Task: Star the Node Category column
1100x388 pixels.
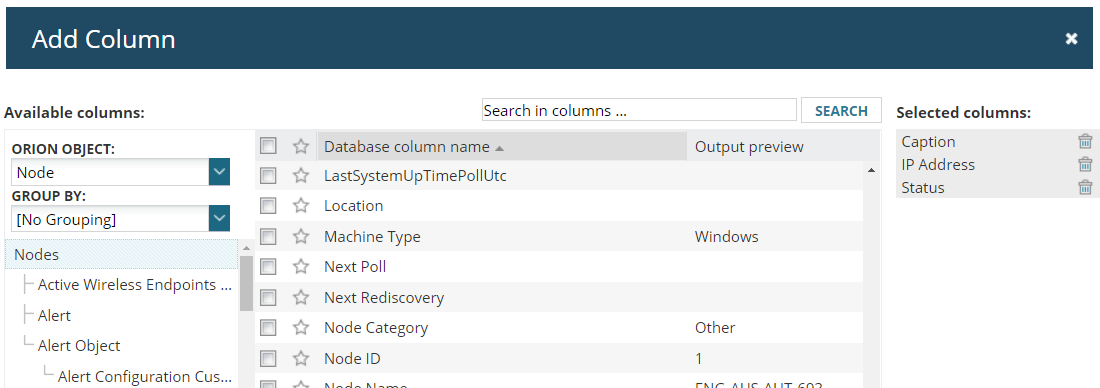Action: (301, 328)
